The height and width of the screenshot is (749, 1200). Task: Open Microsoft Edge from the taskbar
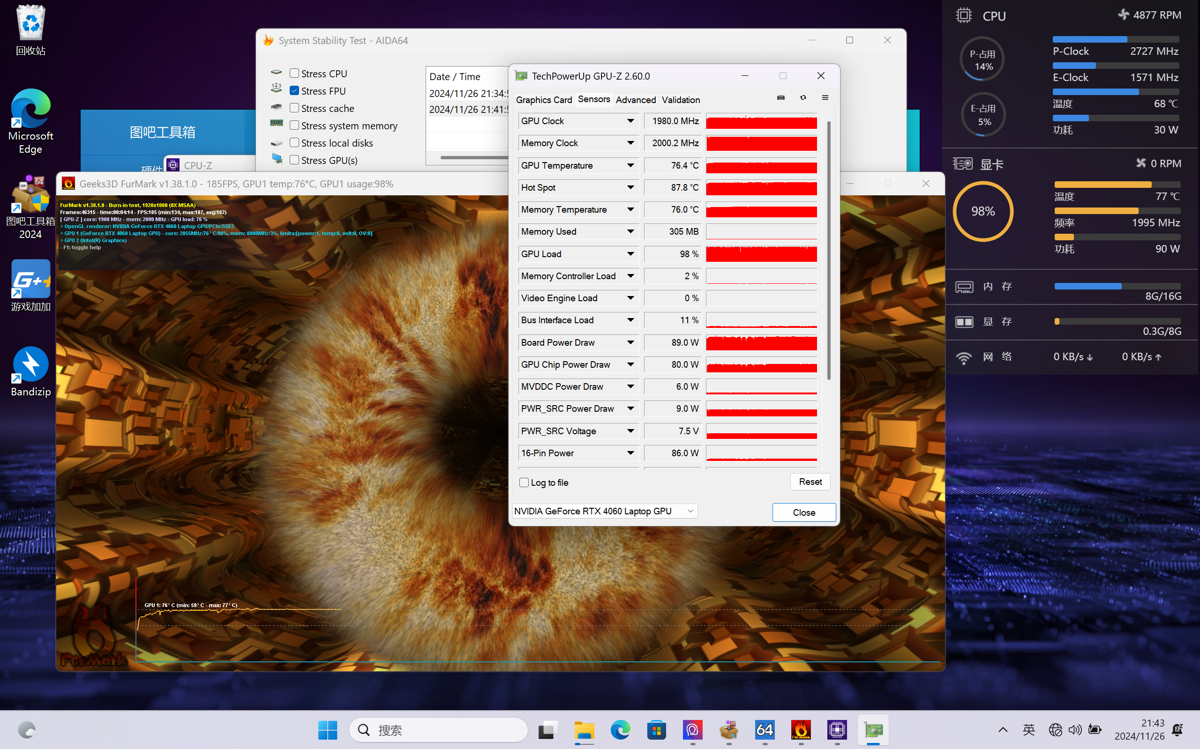click(x=620, y=730)
